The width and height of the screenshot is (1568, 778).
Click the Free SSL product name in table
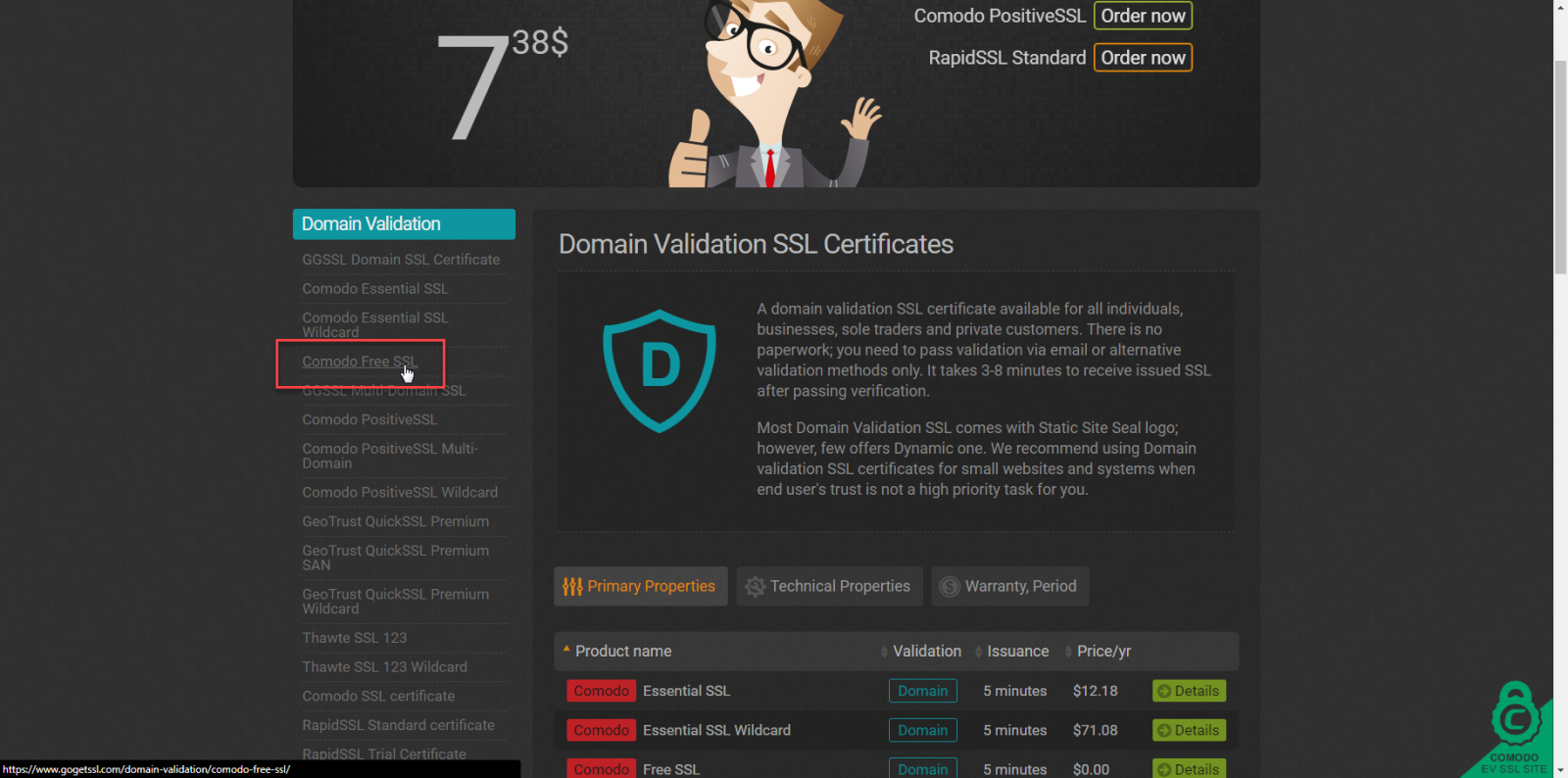[x=671, y=769]
